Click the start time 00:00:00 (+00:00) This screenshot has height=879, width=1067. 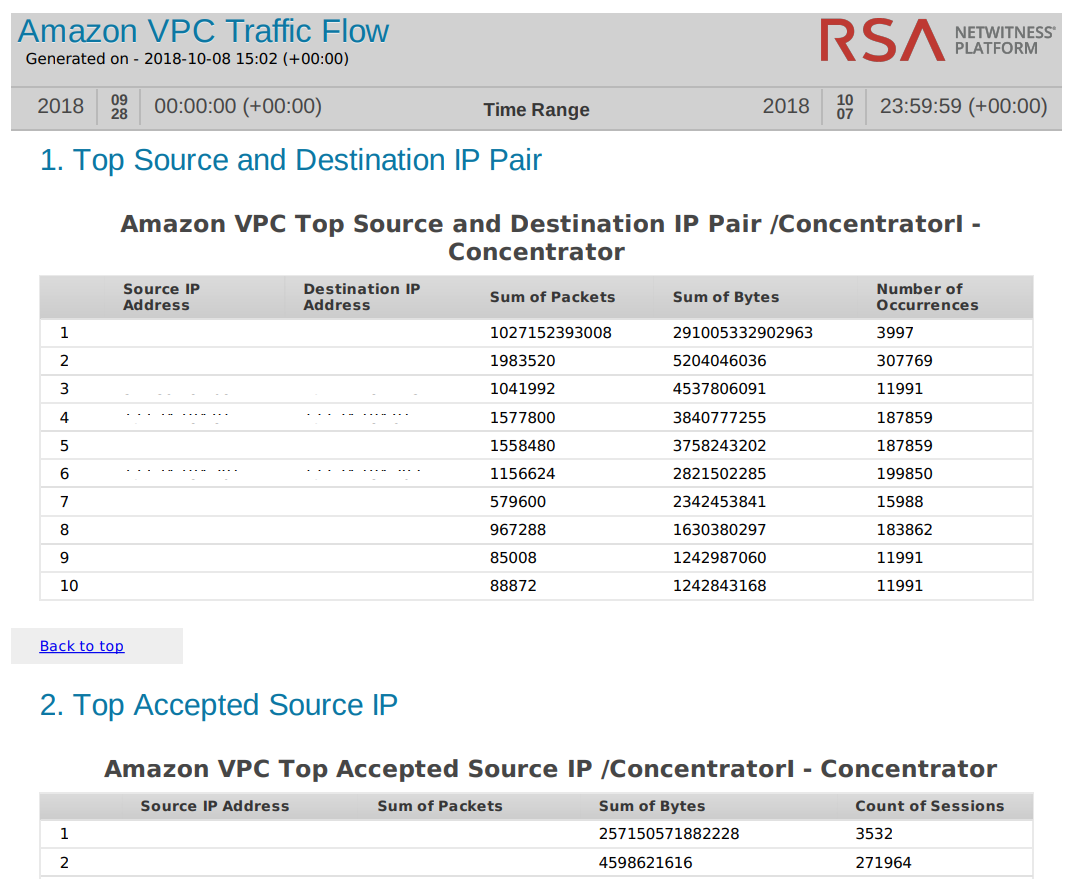[x=238, y=107]
